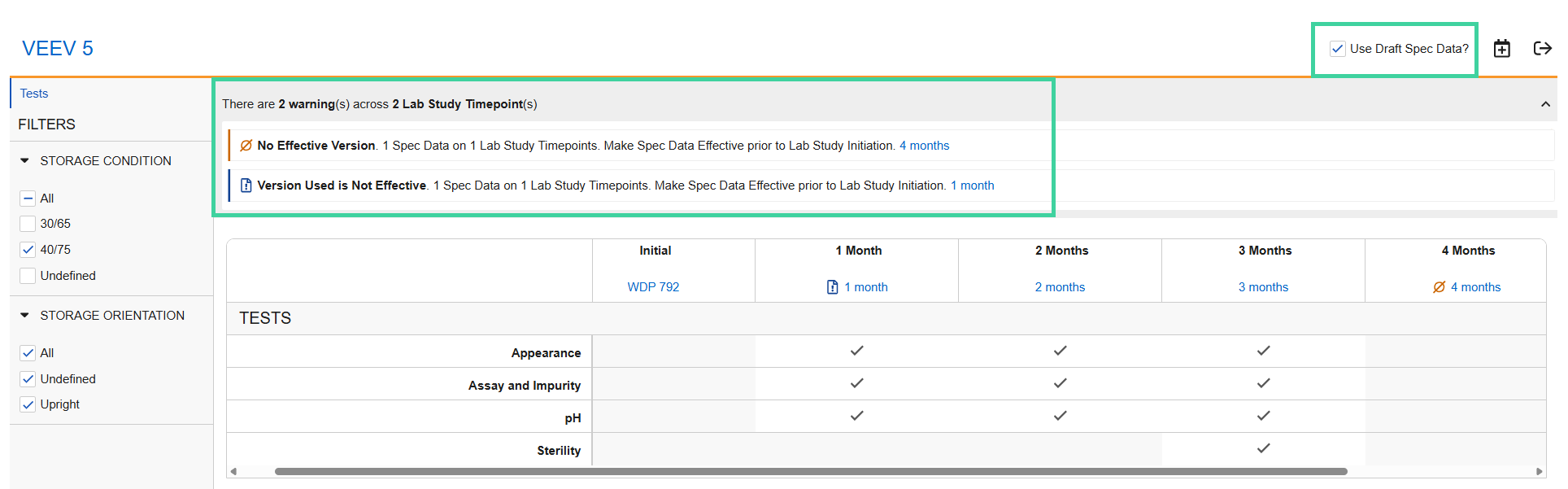Screen dimensions: 1568x489
Task: Deselect the Upright storage orientation checkbox
Action: pos(28,404)
